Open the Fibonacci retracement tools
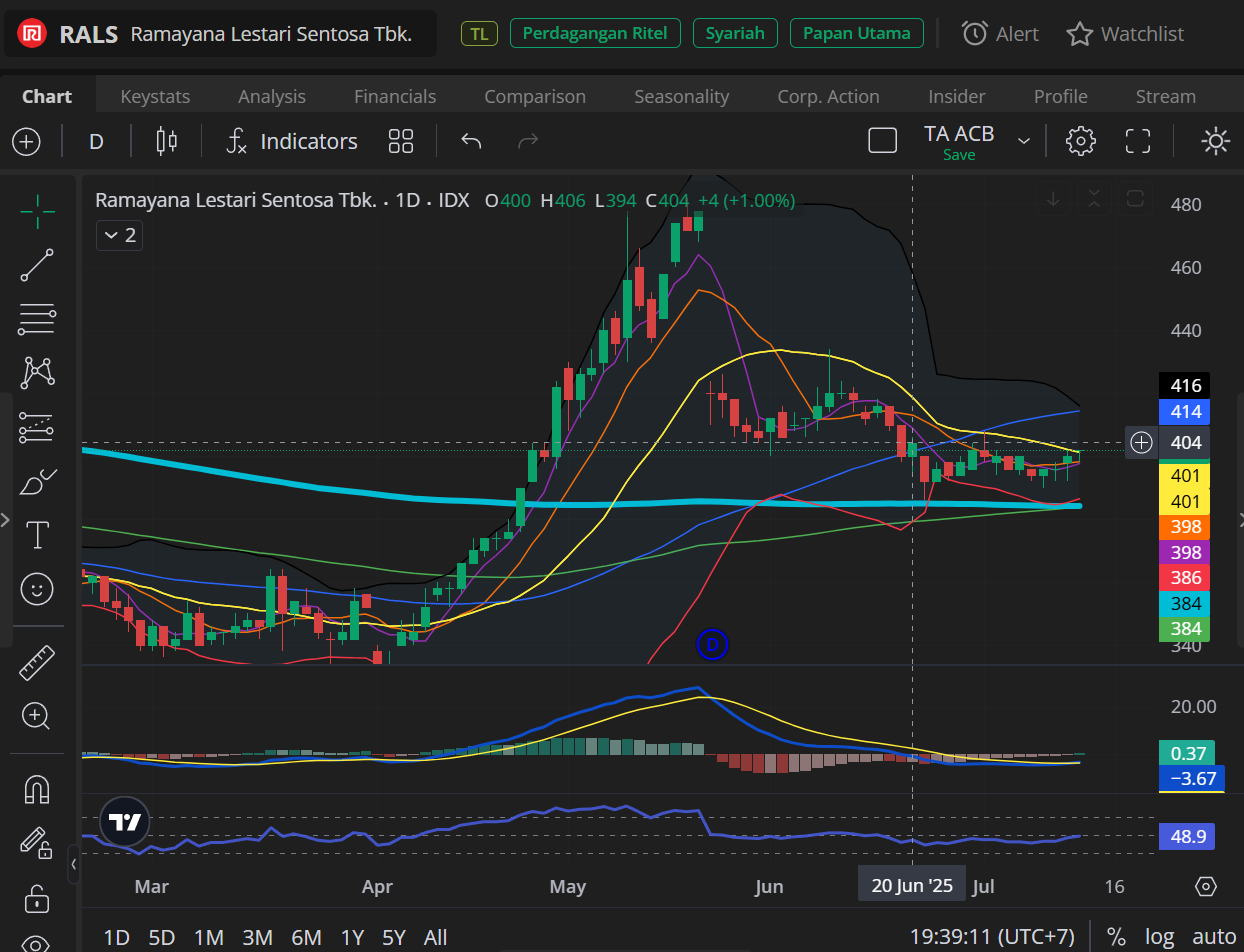 tap(37, 319)
